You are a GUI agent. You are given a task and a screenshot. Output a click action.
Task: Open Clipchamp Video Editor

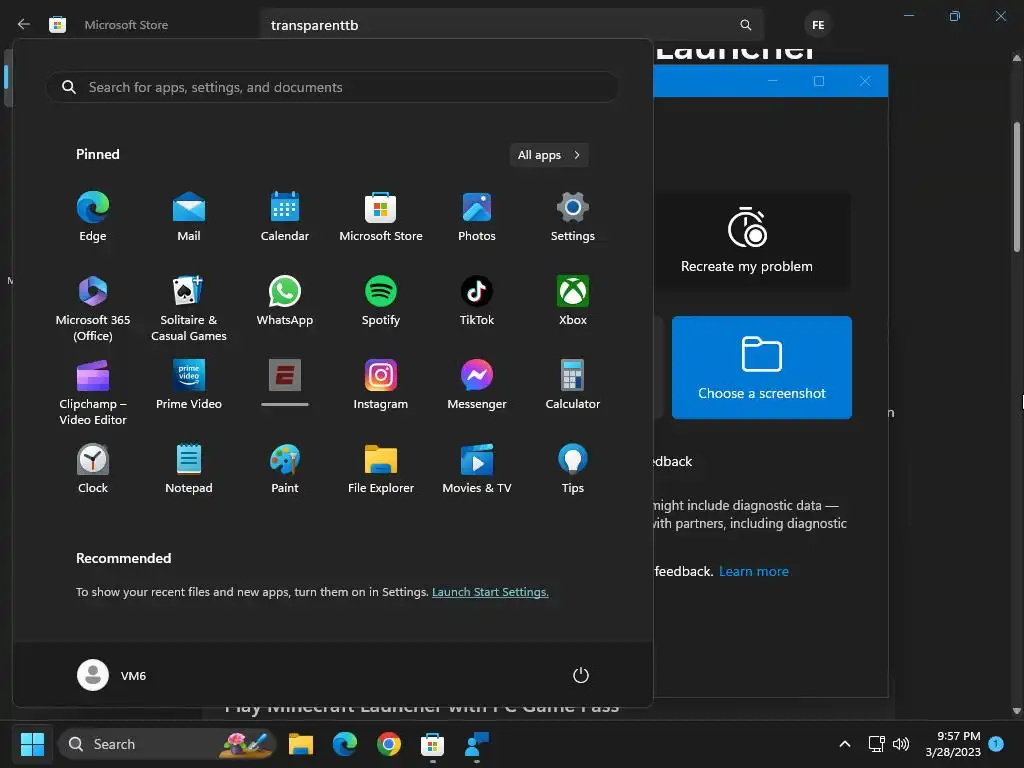93,392
